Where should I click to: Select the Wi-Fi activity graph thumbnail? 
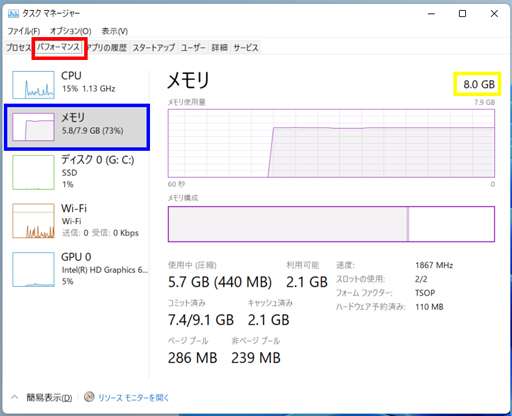pos(33,221)
